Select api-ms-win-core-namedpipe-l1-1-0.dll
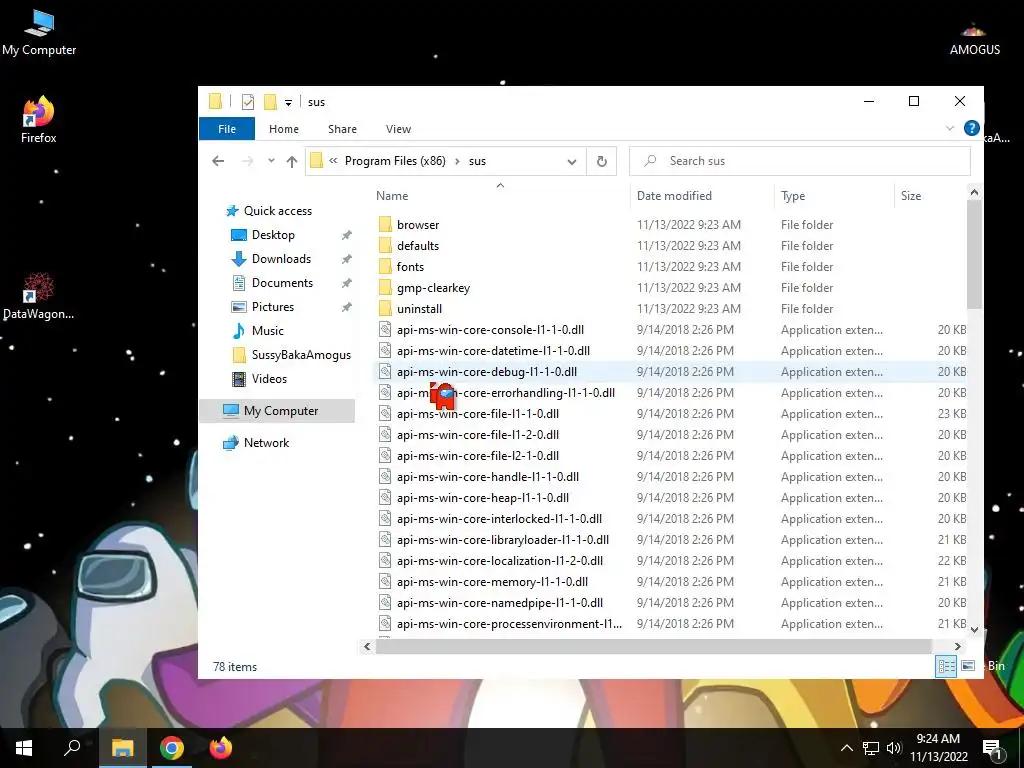The image size is (1024, 768). click(x=500, y=603)
